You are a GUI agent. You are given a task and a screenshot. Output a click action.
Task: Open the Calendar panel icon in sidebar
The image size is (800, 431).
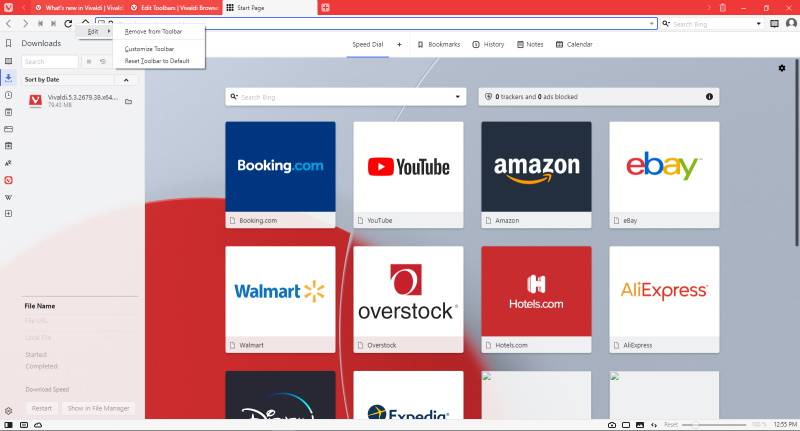8,146
